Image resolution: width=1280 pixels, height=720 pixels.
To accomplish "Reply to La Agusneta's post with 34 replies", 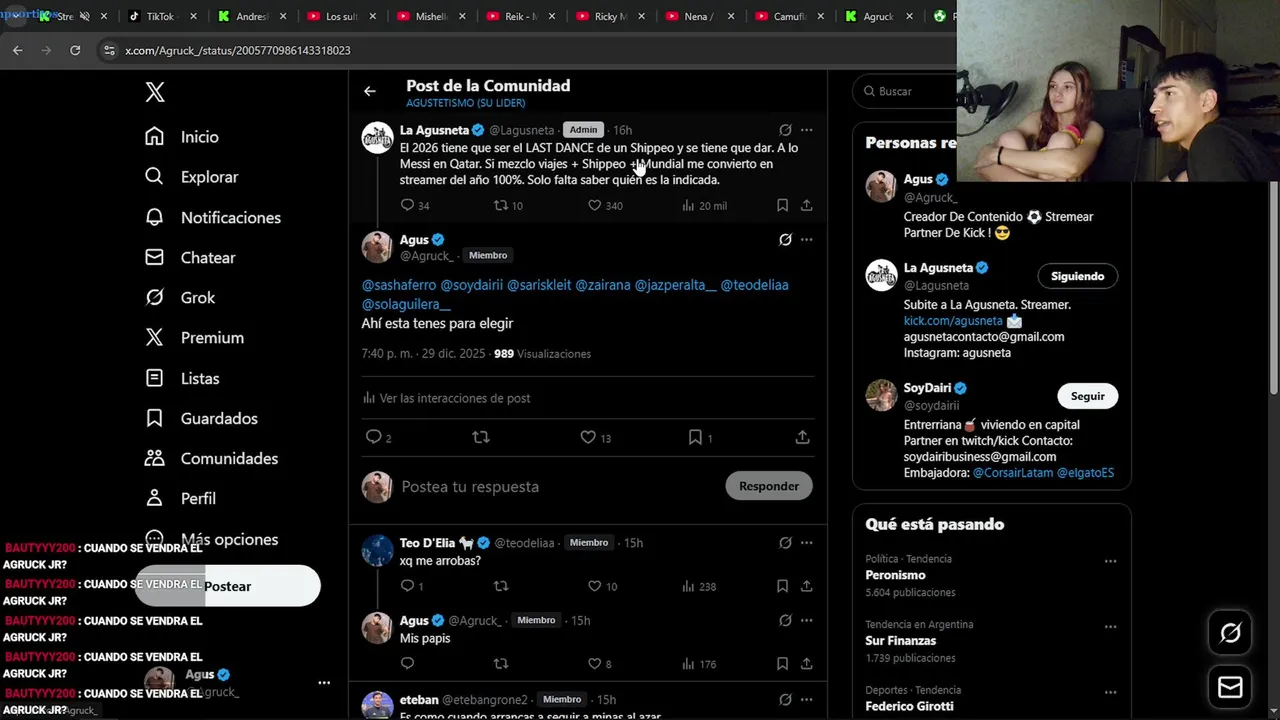I will pyautogui.click(x=414, y=205).
